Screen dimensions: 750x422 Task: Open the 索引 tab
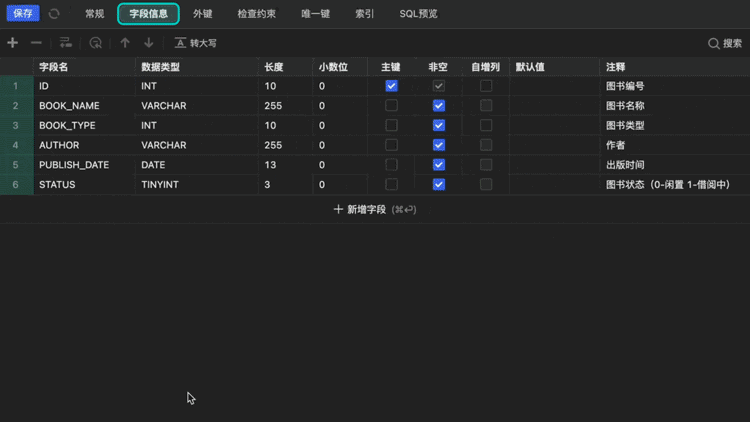click(x=364, y=14)
